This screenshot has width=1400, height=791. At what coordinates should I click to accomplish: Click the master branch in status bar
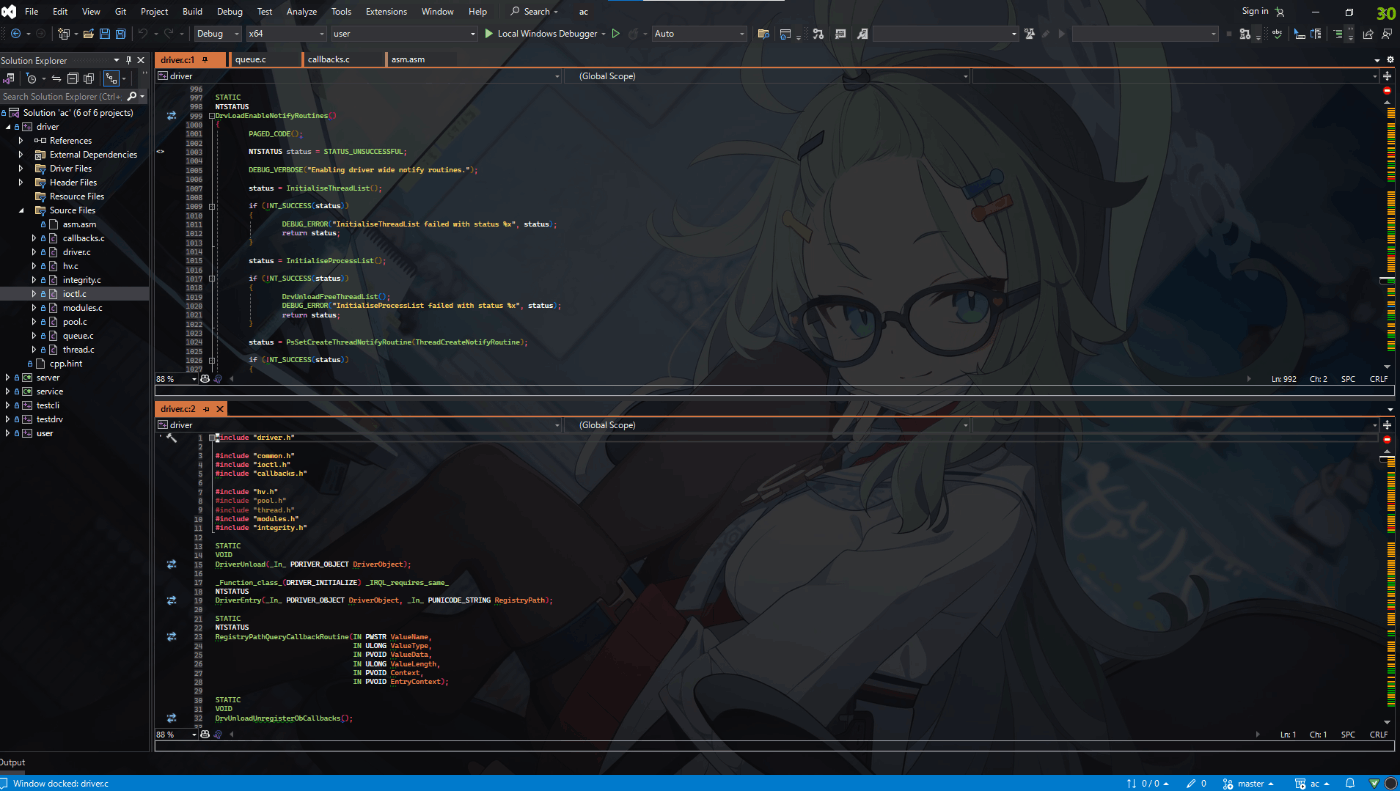[1250, 784]
